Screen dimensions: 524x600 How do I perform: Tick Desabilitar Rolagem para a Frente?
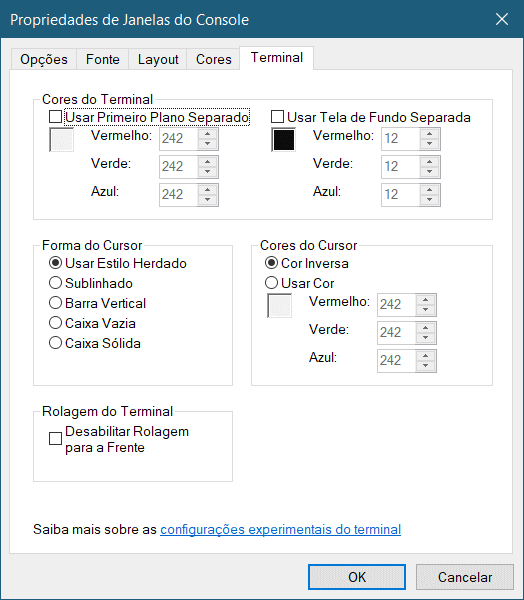coord(56,439)
